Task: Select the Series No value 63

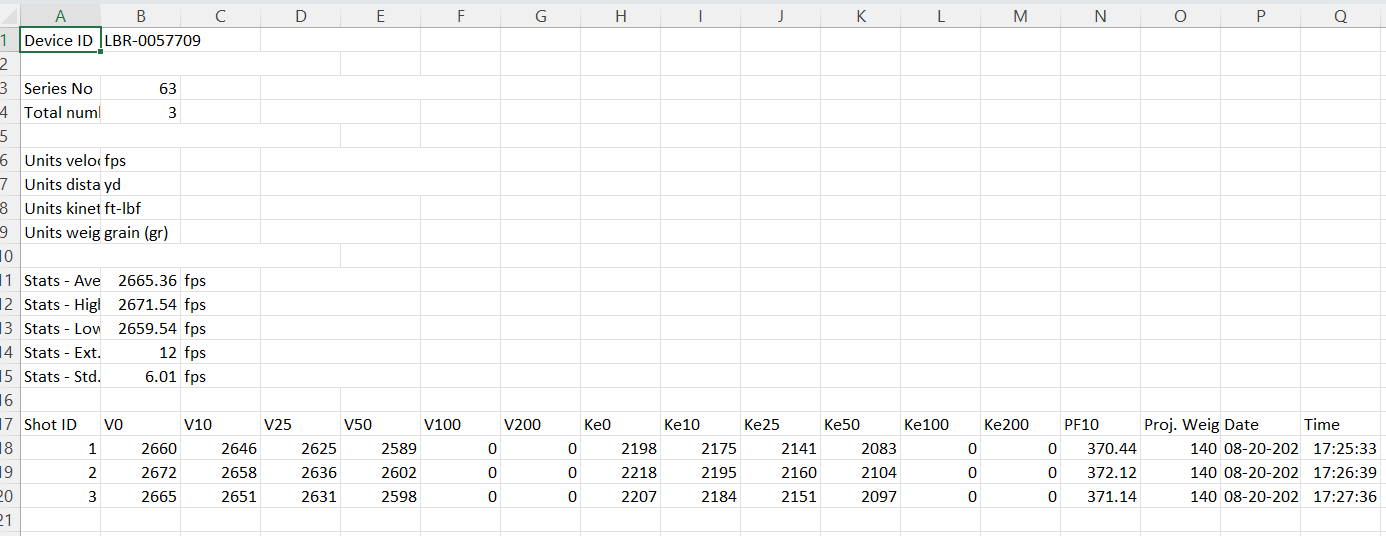Action: tap(140, 88)
